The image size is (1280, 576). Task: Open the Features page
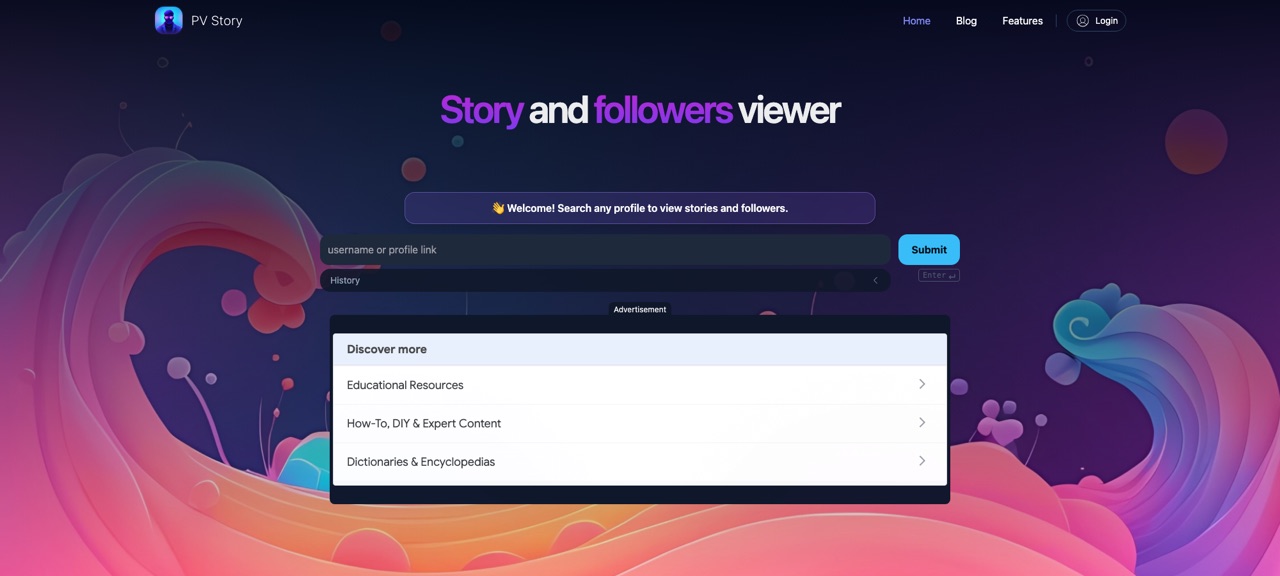pos(1022,21)
